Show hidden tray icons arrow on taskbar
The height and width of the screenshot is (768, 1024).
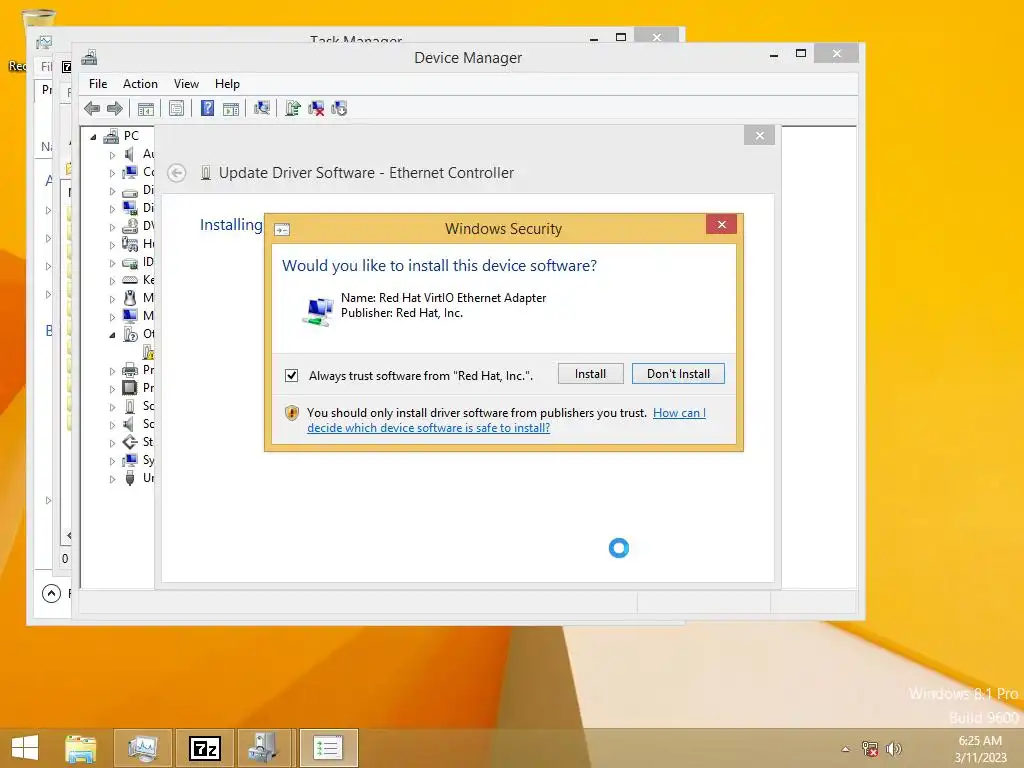(846, 749)
